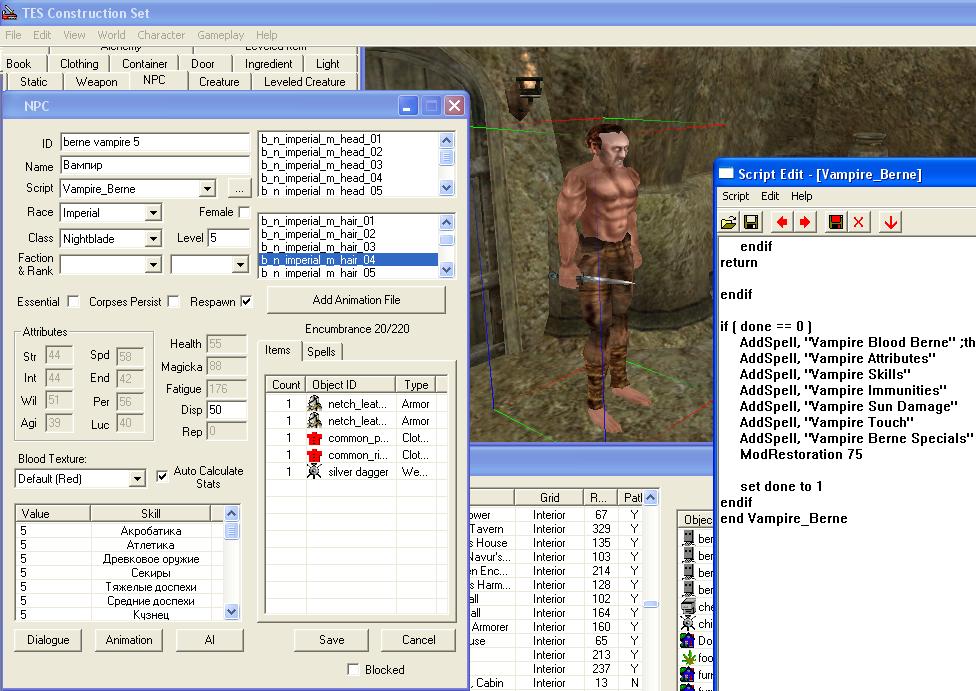976x691 pixels.
Task: Open the Character menu
Action: tap(161, 35)
